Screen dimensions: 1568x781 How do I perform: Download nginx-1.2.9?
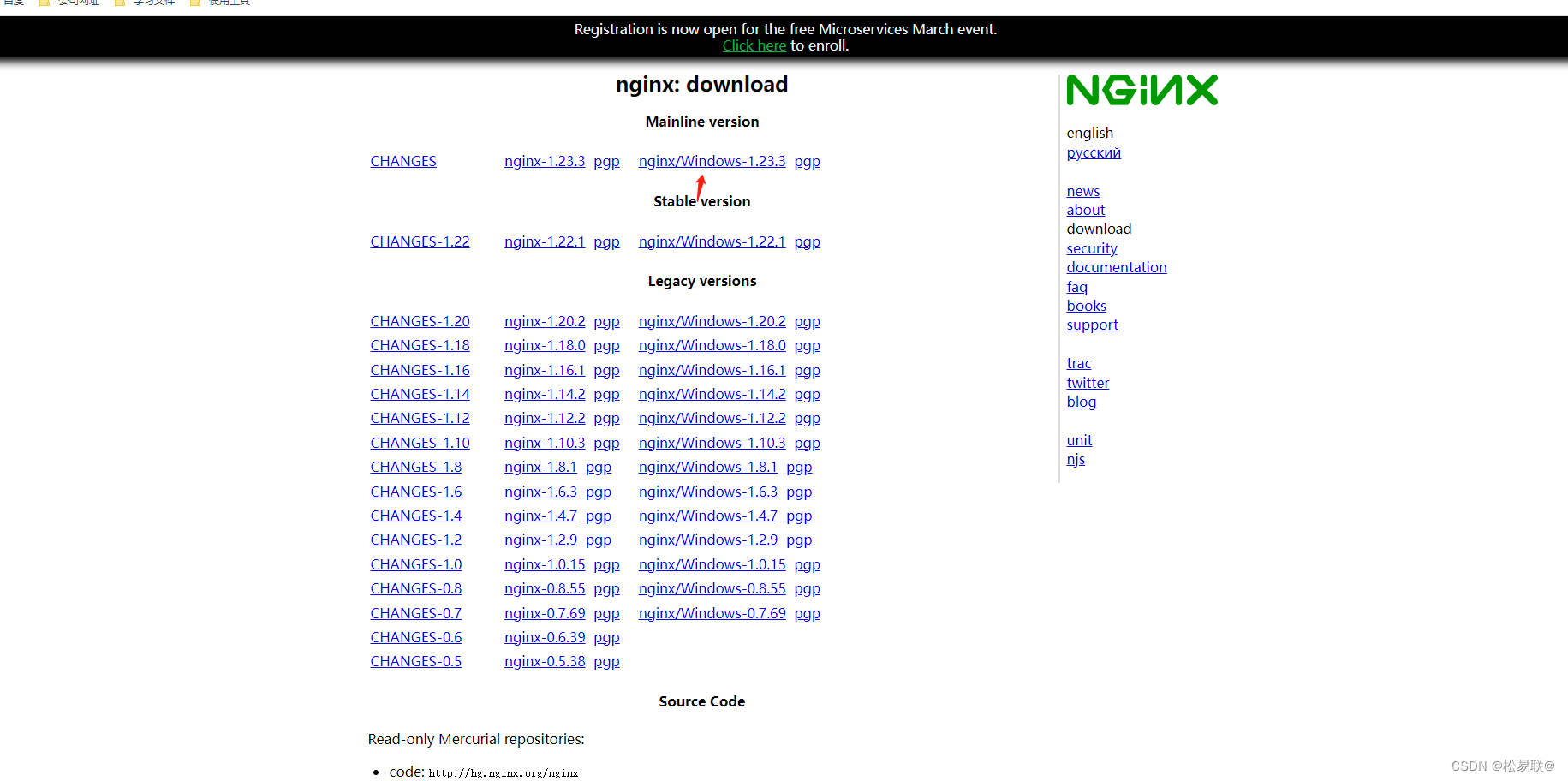point(540,540)
